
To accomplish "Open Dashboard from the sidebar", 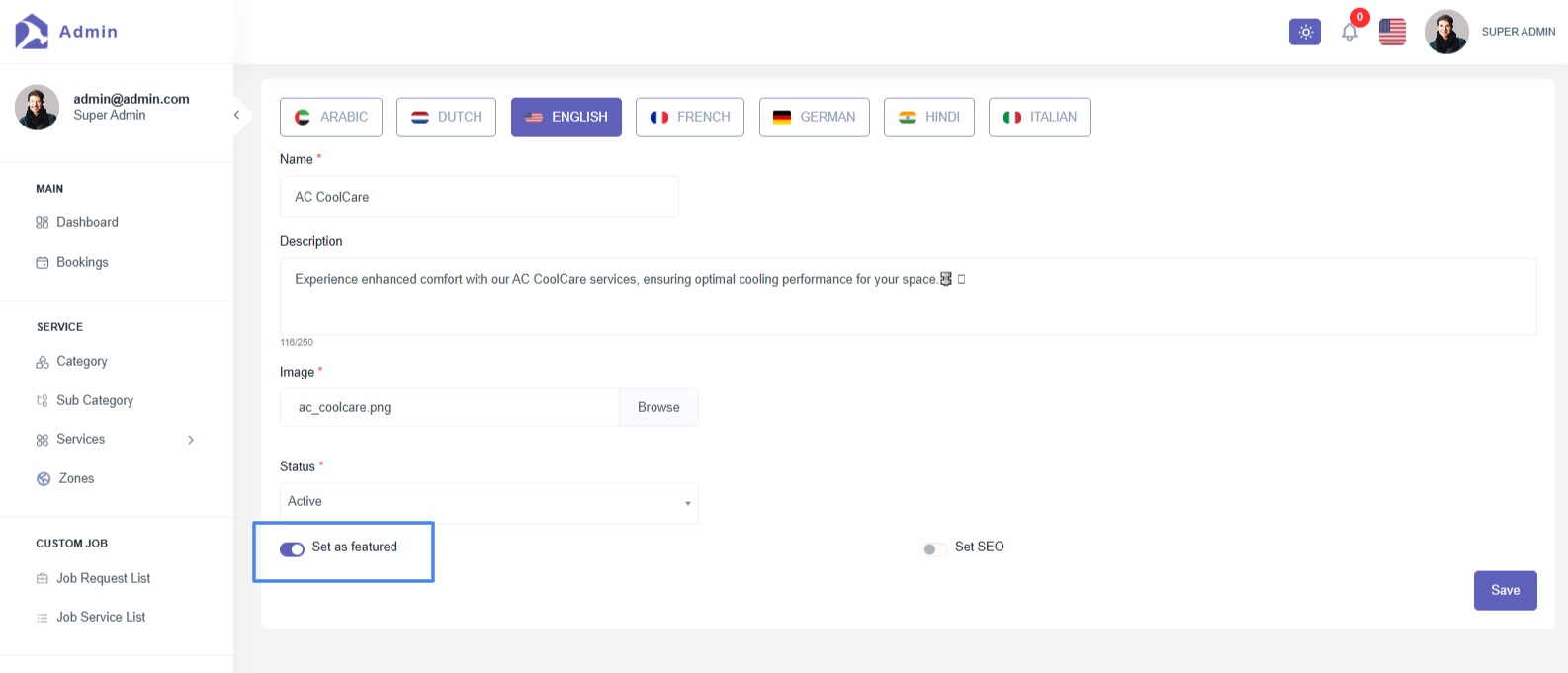I will (87, 222).
